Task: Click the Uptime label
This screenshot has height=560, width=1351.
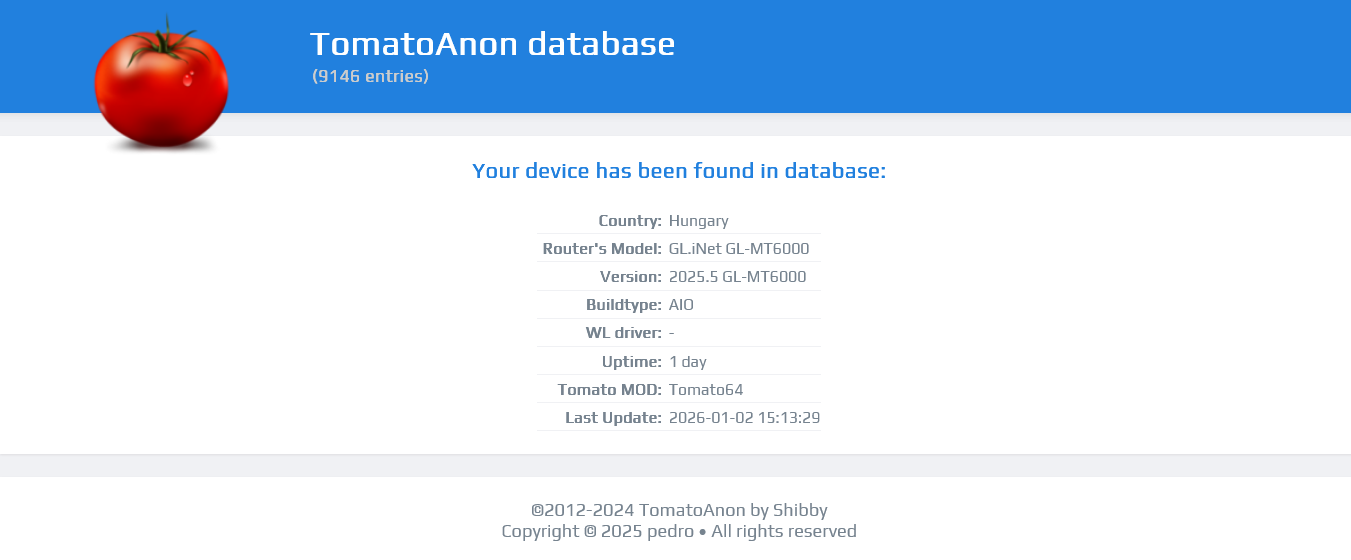Action: point(632,362)
